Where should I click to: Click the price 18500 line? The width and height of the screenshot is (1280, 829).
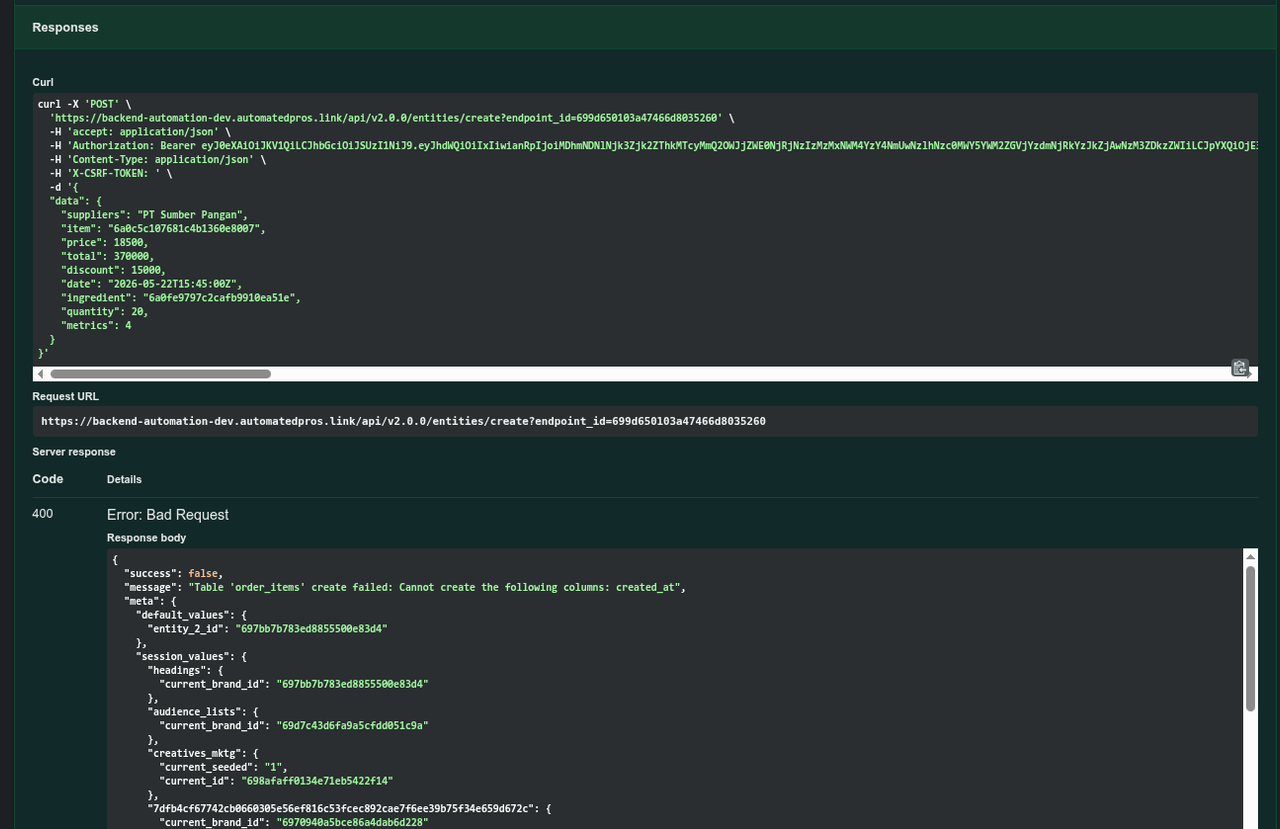[x=105, y=243]
